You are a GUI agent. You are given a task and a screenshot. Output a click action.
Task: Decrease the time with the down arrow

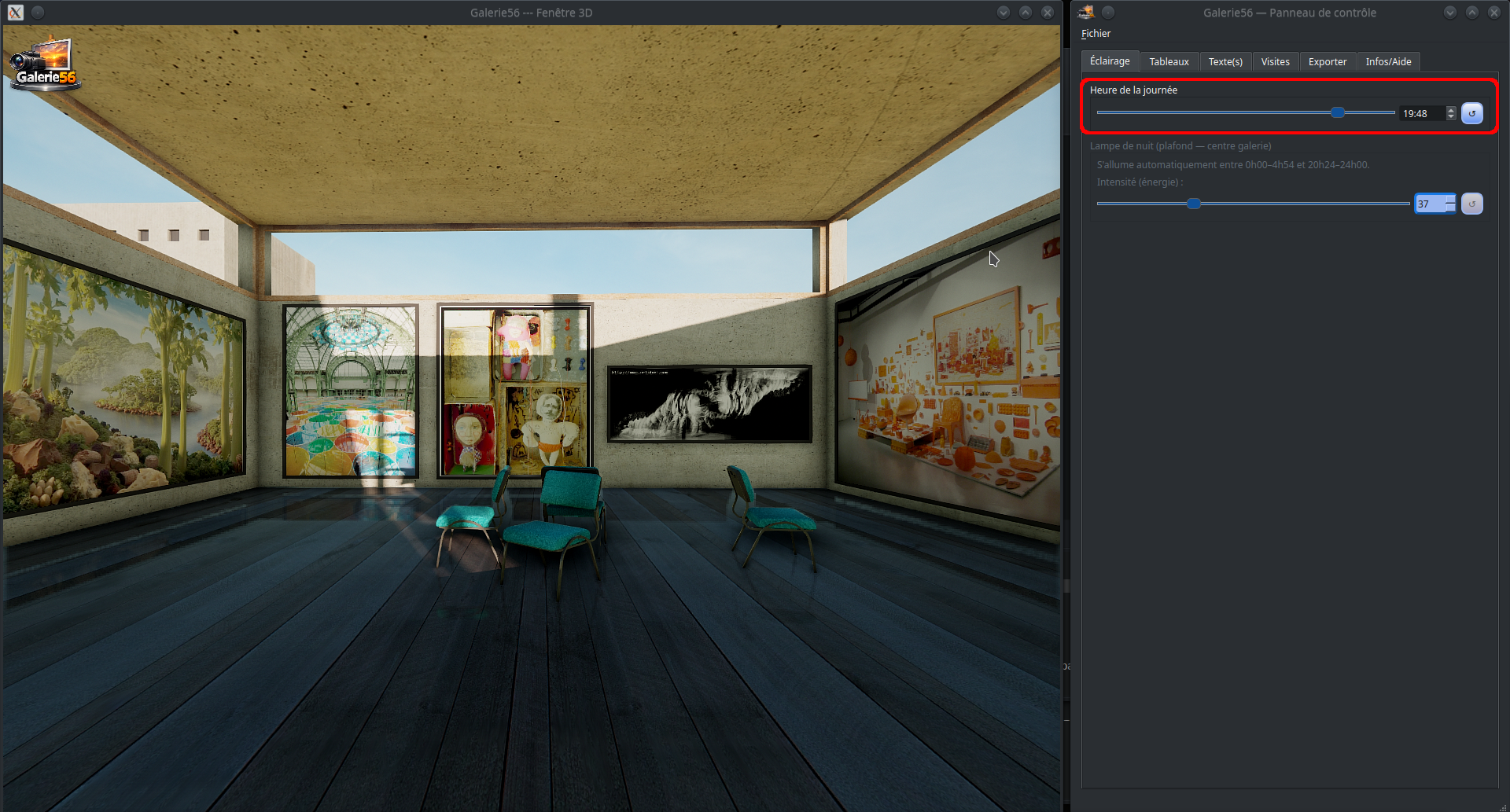pos(1451,117)
